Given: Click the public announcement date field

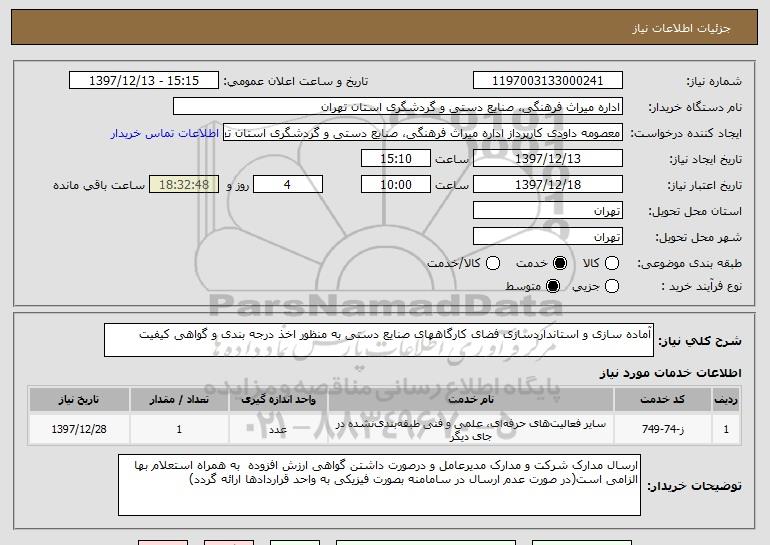Looking at the screenshot, I should [144, 81].
